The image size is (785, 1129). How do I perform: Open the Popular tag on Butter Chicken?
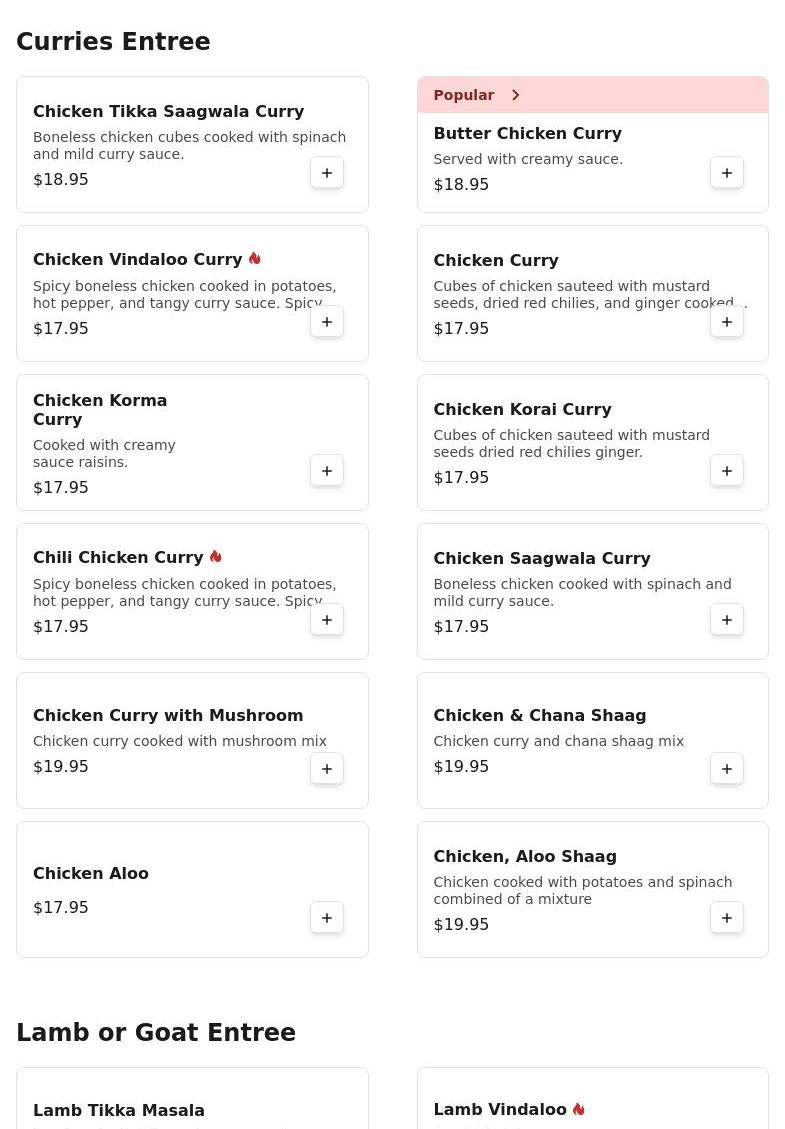464,95
